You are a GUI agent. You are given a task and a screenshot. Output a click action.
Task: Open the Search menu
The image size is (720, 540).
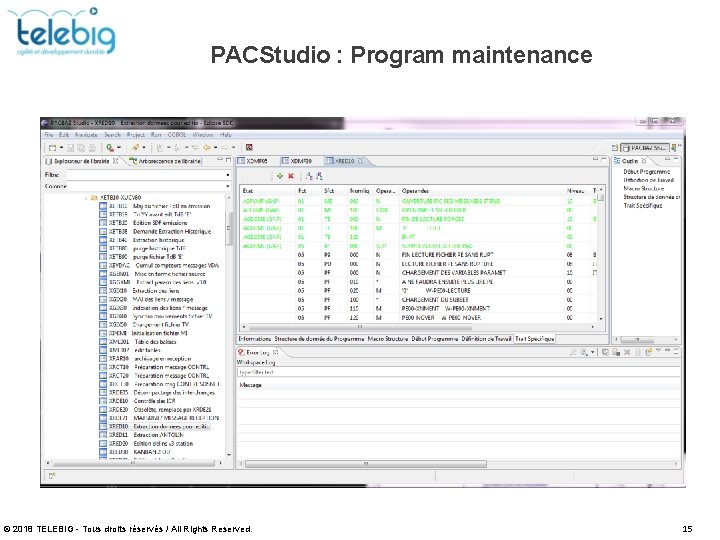(x=112, y=135)
